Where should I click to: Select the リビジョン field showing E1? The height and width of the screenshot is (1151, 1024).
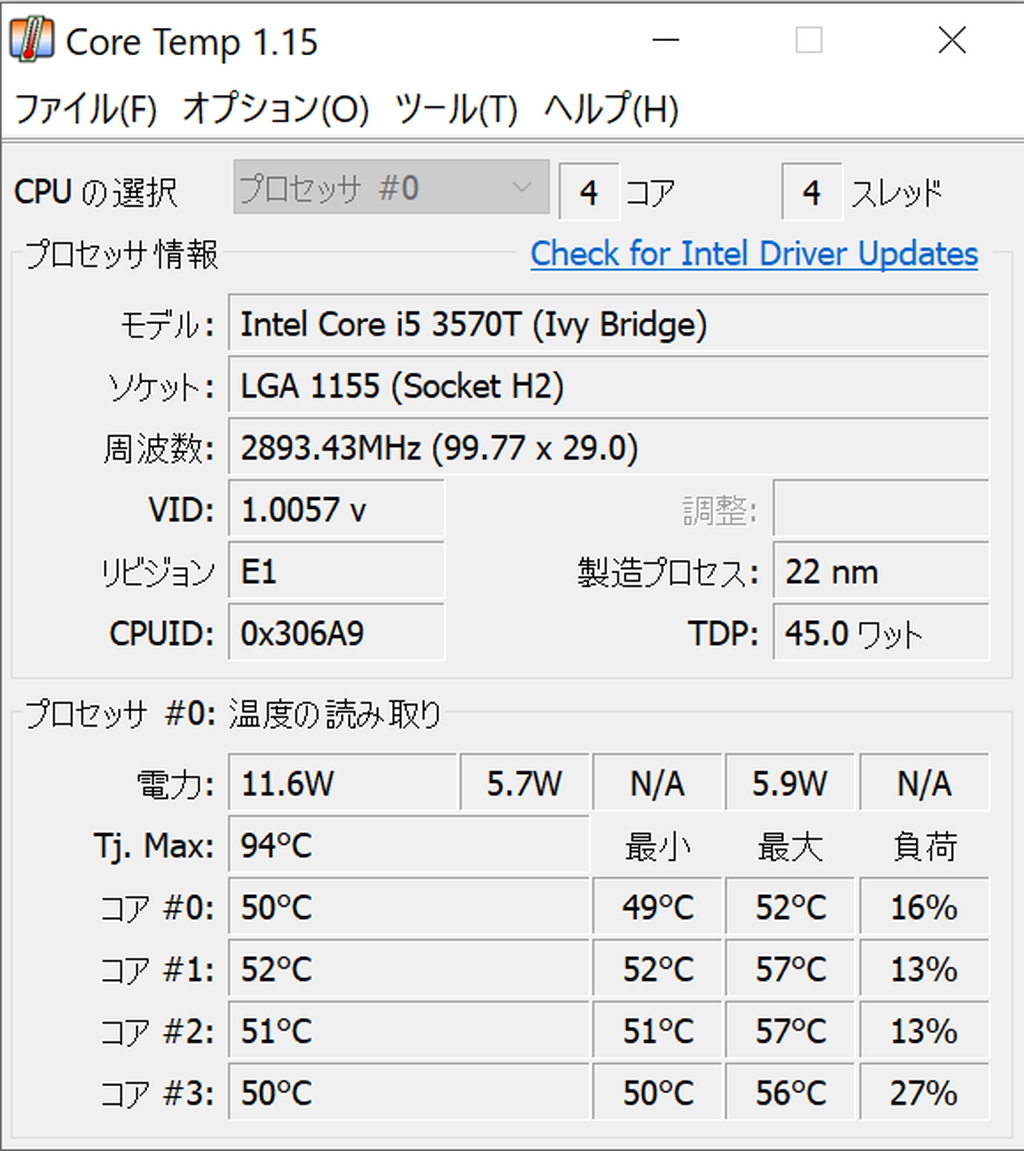pyautogui.click(x=335, y=571)
